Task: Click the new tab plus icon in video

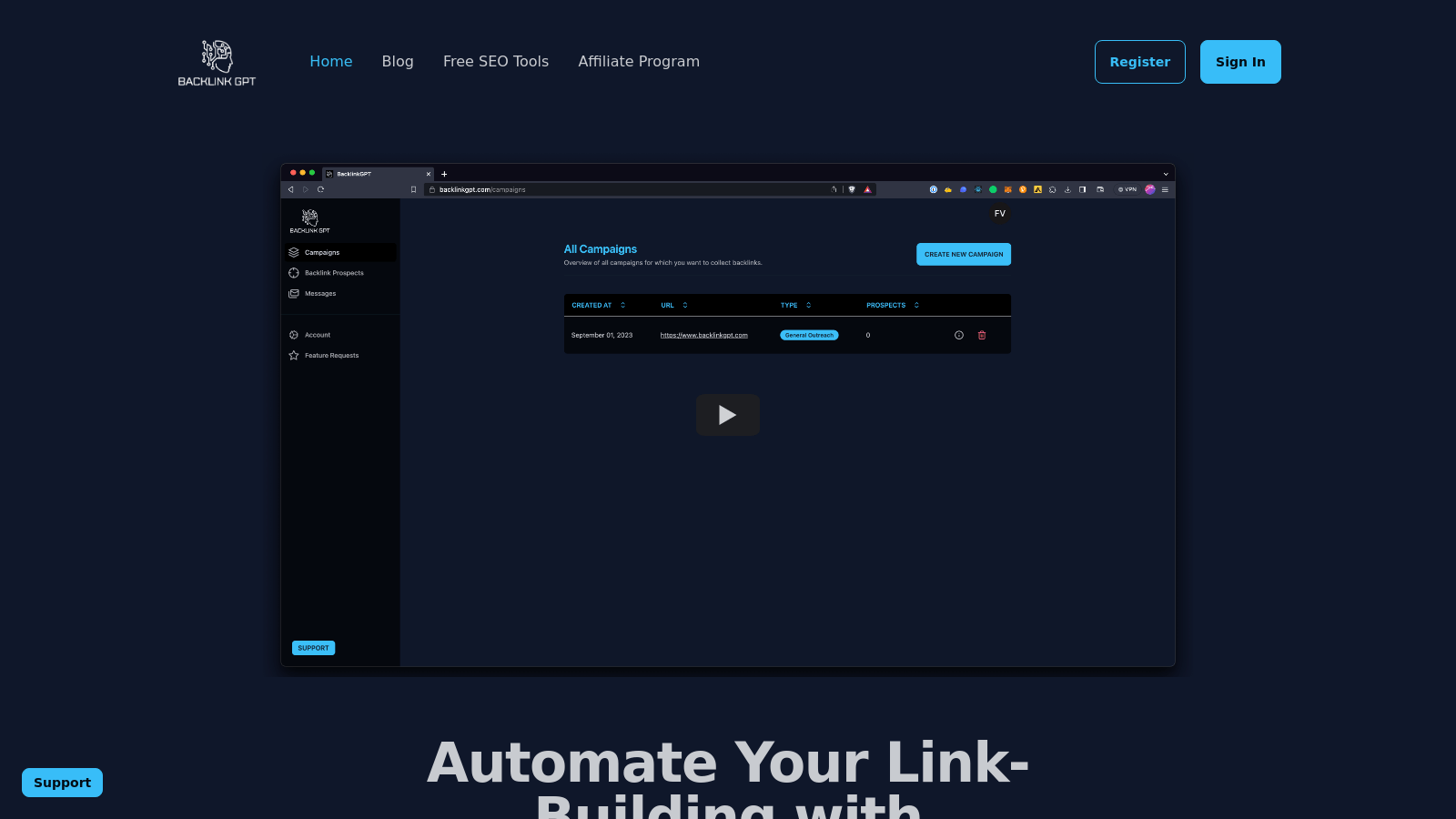Action: tap(444, 174)
